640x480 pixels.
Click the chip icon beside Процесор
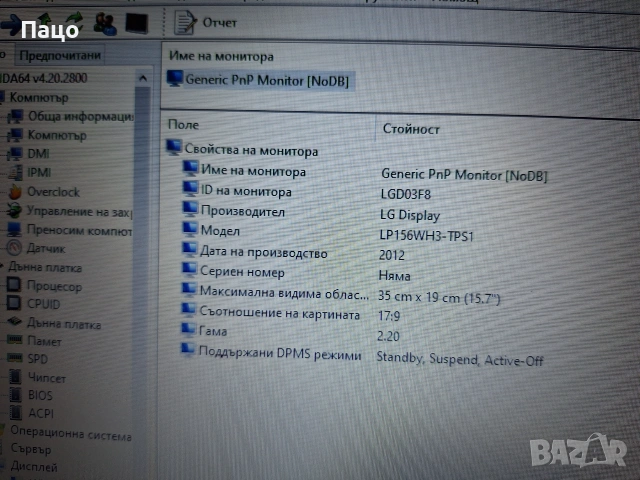coord(14,284)
